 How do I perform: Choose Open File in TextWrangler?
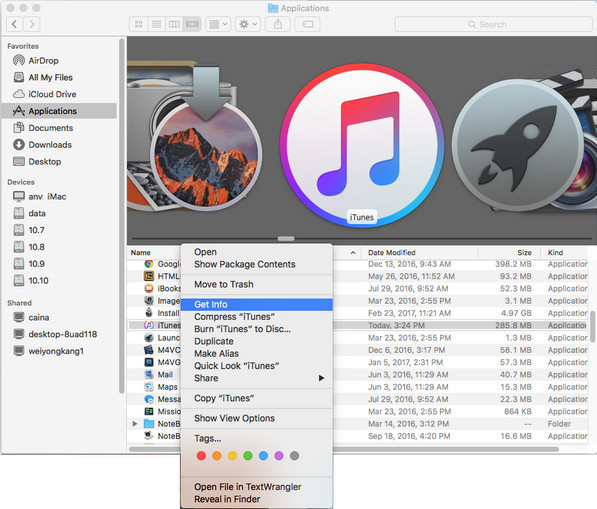point(257,487)
